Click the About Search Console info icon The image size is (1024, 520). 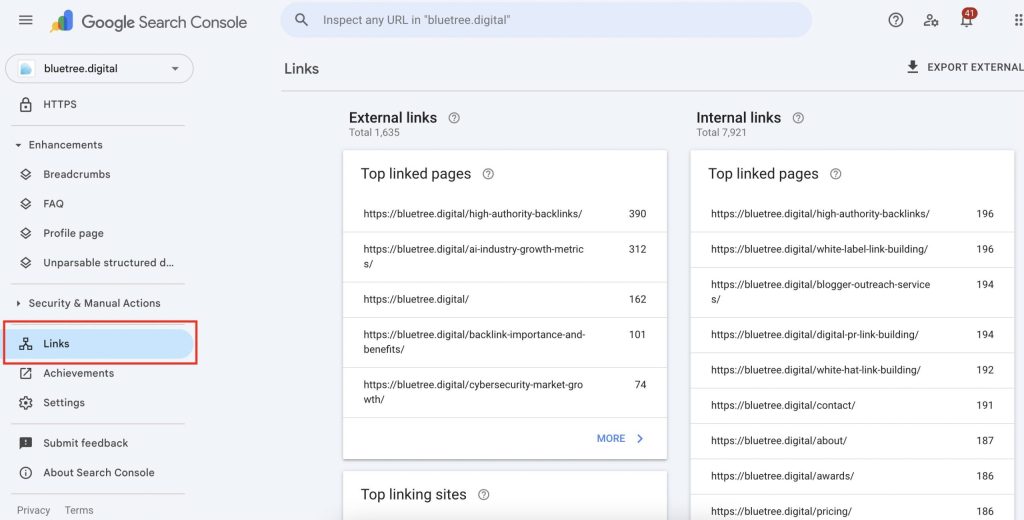click(25, 472)
